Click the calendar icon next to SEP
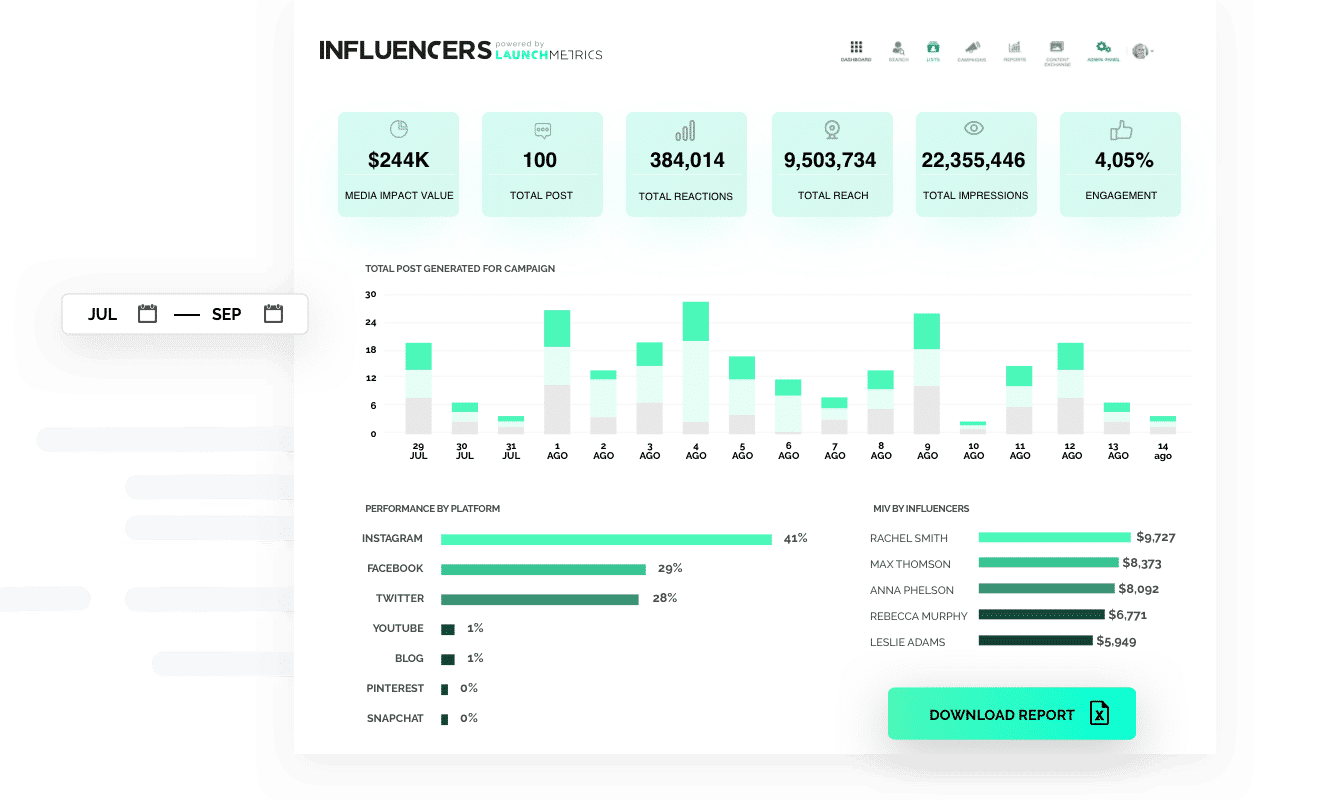The width and height of the screenshot is (1320, 800). 272,313
